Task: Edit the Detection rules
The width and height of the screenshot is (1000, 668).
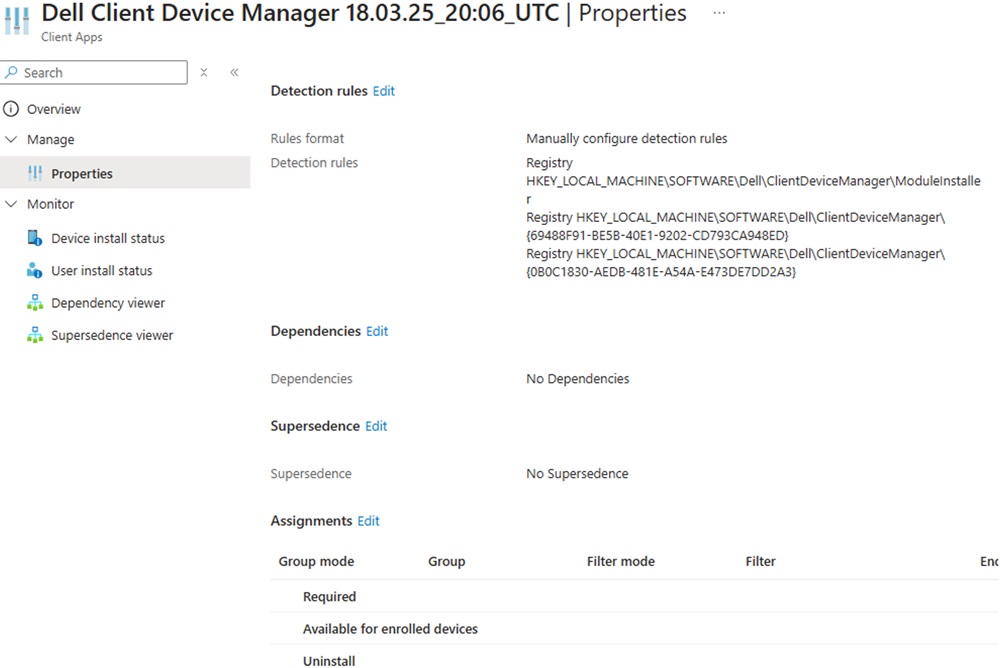Action: point(384,91)
